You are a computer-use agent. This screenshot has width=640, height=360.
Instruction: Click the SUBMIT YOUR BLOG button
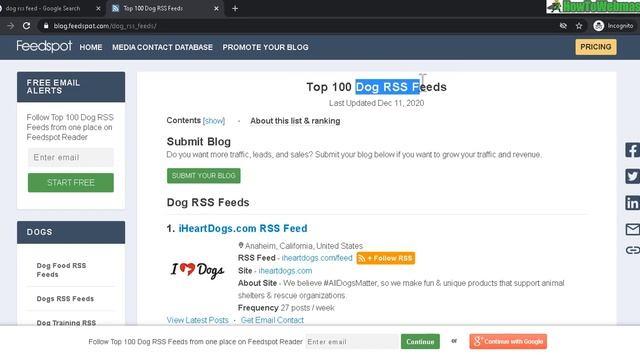click(x=204, y=176)
